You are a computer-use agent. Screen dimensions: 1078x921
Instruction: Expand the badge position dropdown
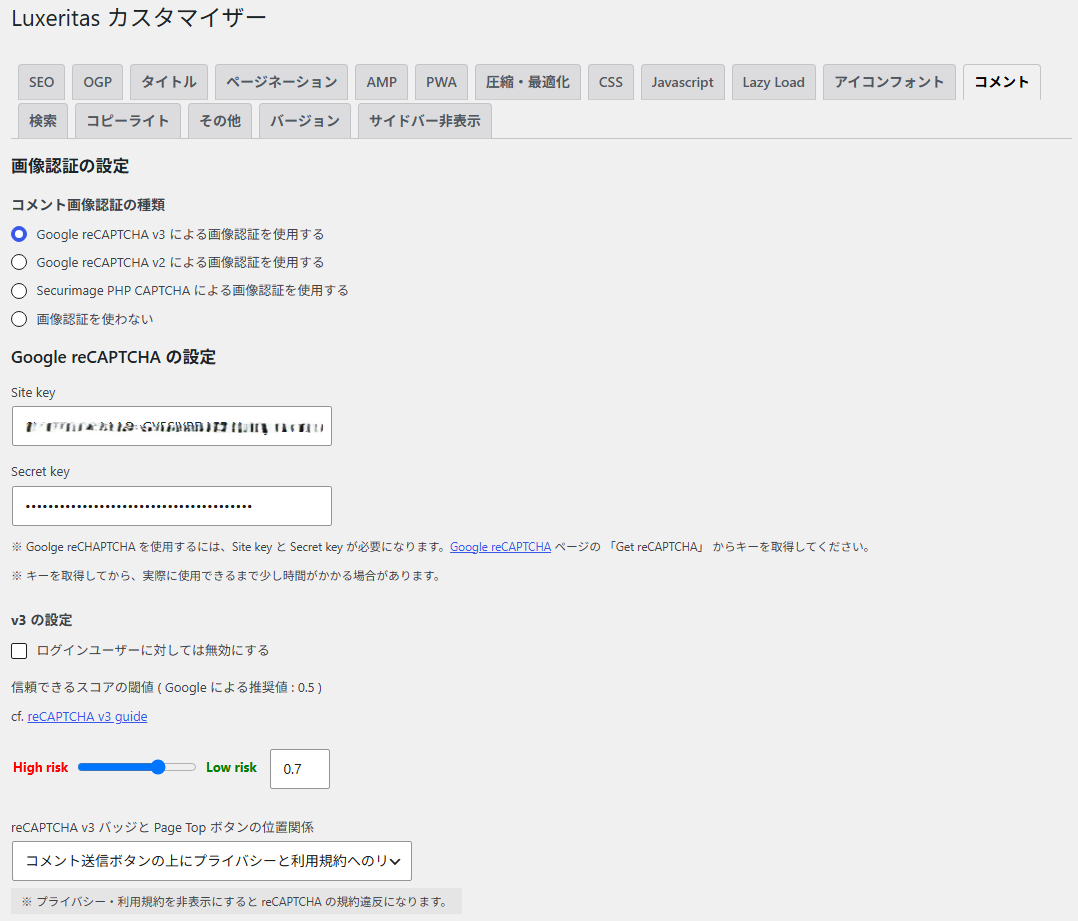pos(212,861)
